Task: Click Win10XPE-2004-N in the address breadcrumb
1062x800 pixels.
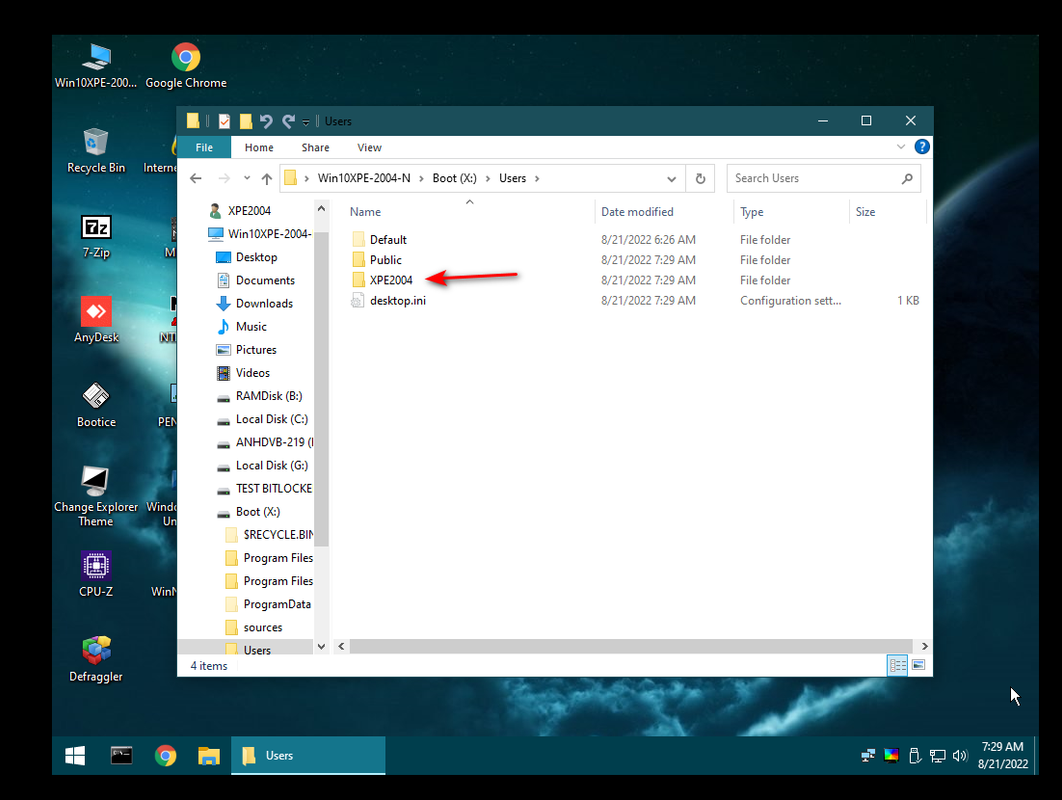Action: (x=364, y=178)
